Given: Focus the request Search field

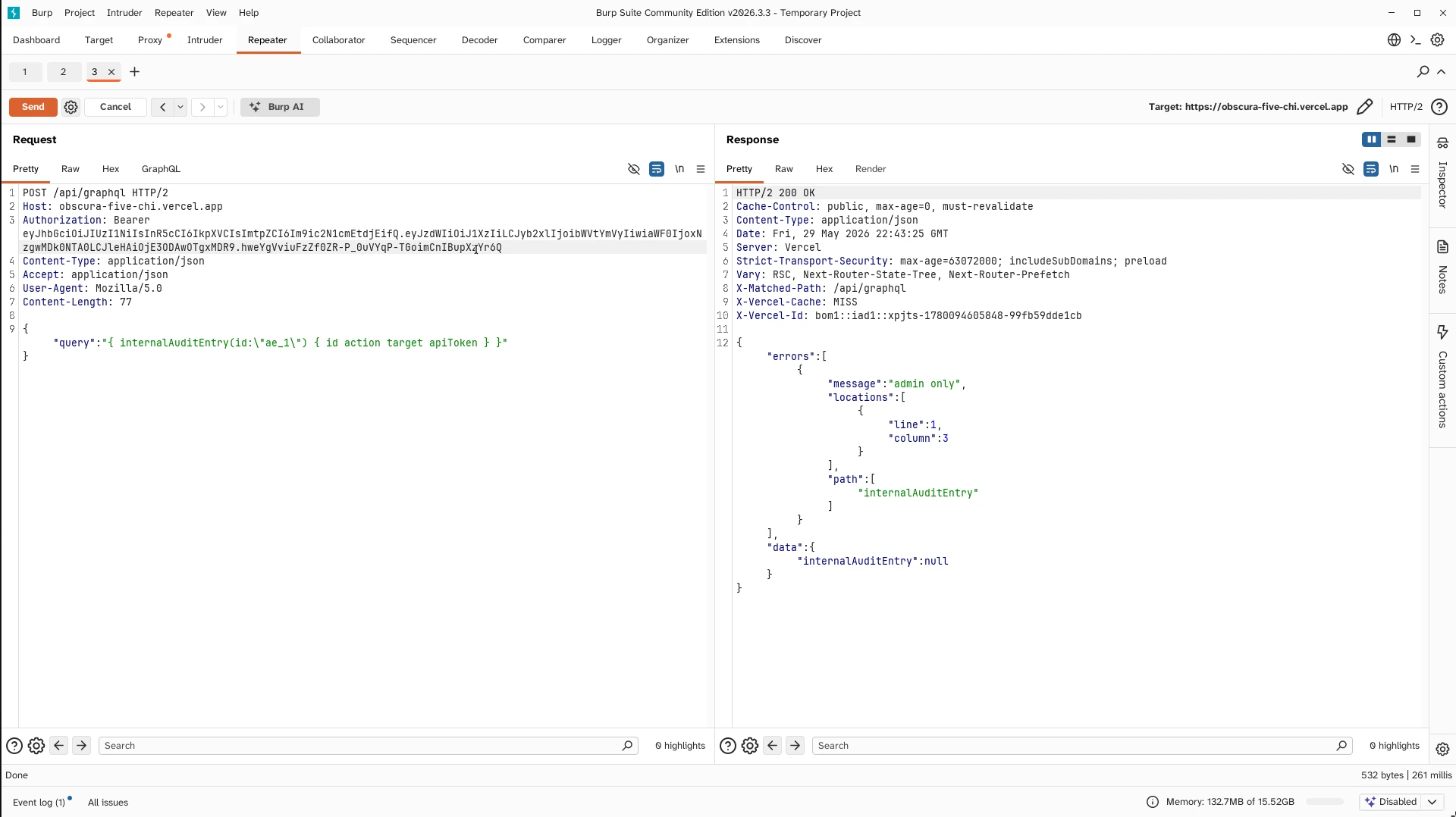Looking at the screenshot, I should 368,746.
